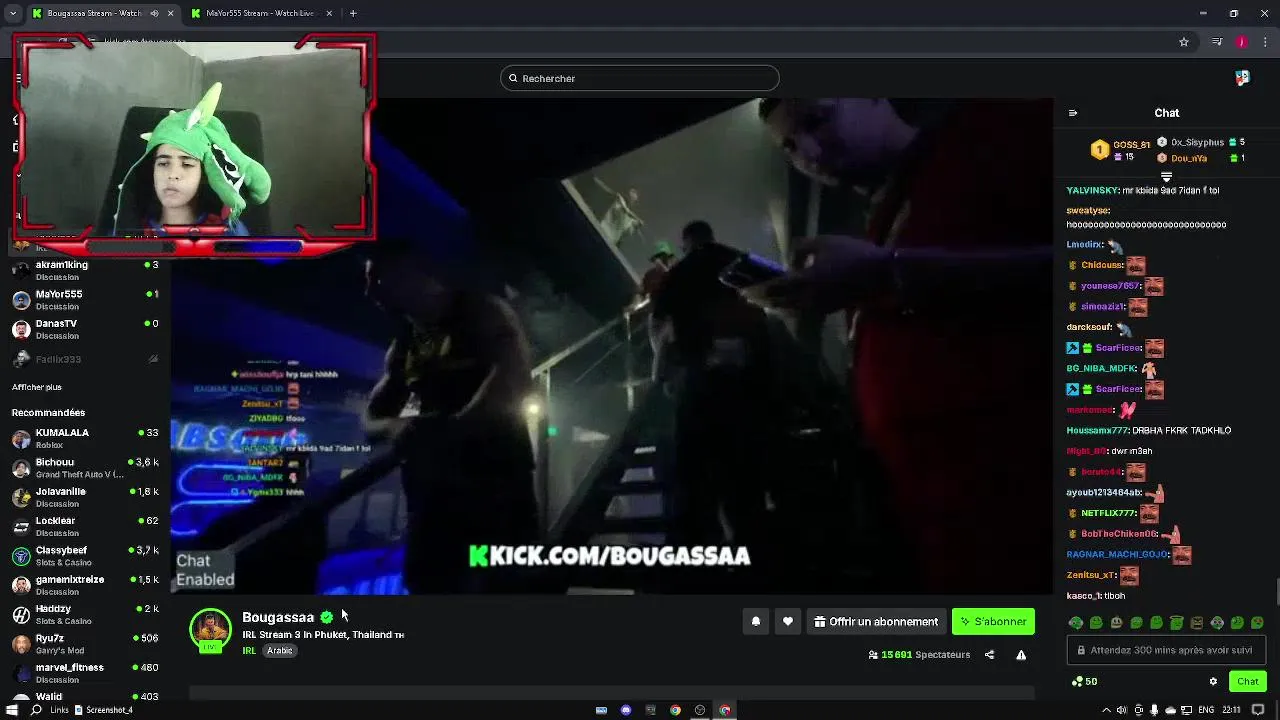Open the Chrome three-dot menu
Image resolution: width=1280 pixels, height=720 pixels.
pos(1264,42)
